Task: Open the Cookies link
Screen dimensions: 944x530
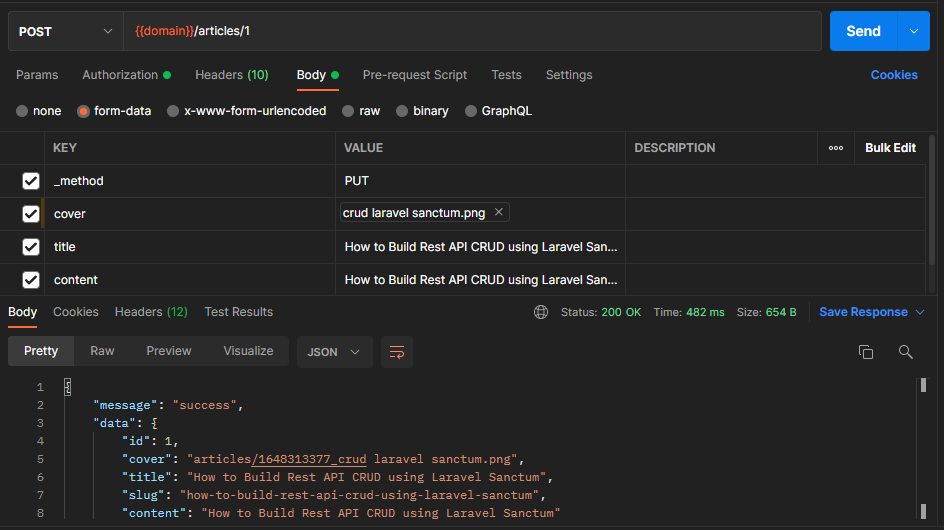Action: [x=894, y=75]
